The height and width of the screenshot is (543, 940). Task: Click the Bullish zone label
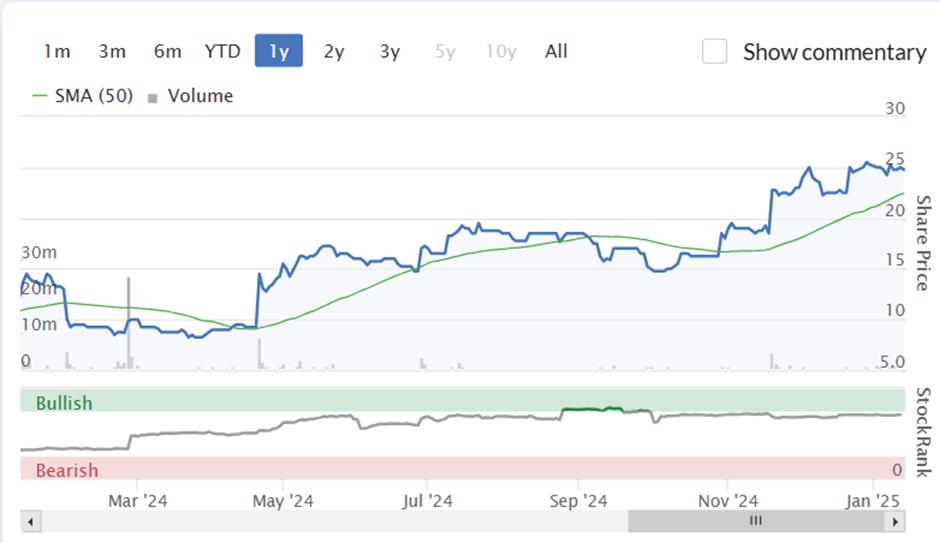pos(64,403)
